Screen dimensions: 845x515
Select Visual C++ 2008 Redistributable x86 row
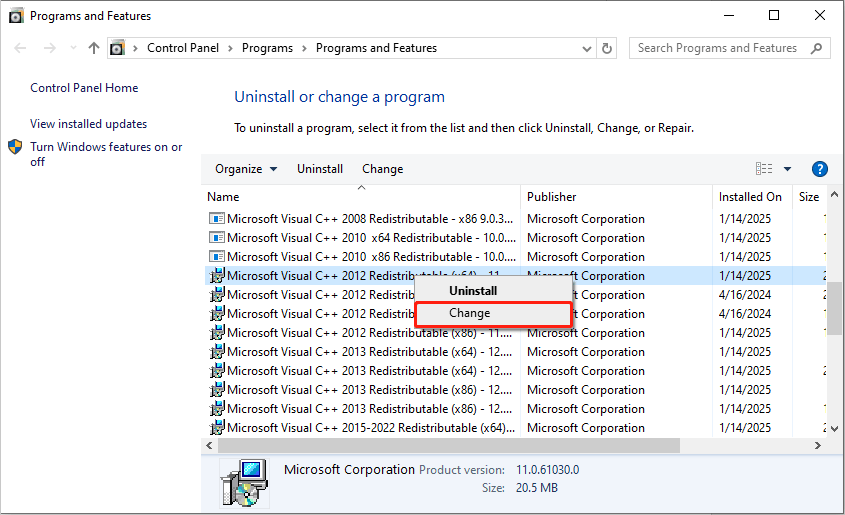pyautogui.click(x=516, y=219)
